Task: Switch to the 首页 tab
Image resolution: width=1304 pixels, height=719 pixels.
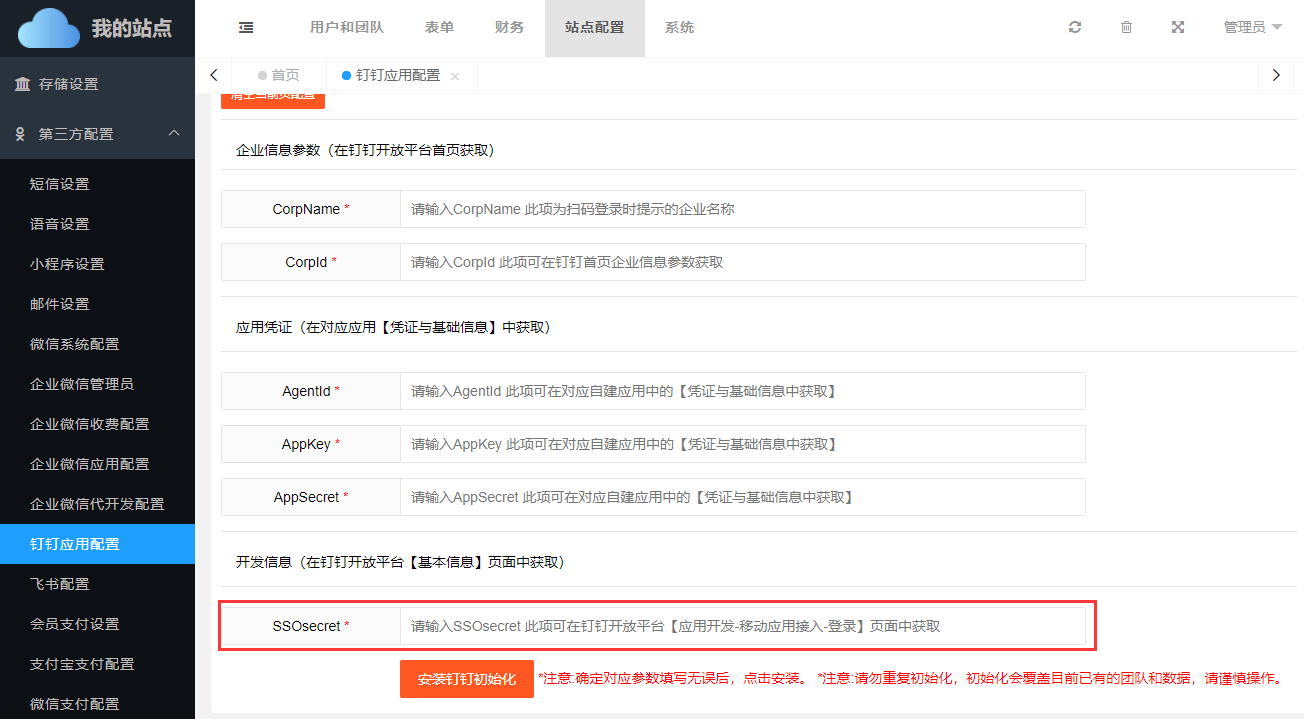Action: [279, 75]
